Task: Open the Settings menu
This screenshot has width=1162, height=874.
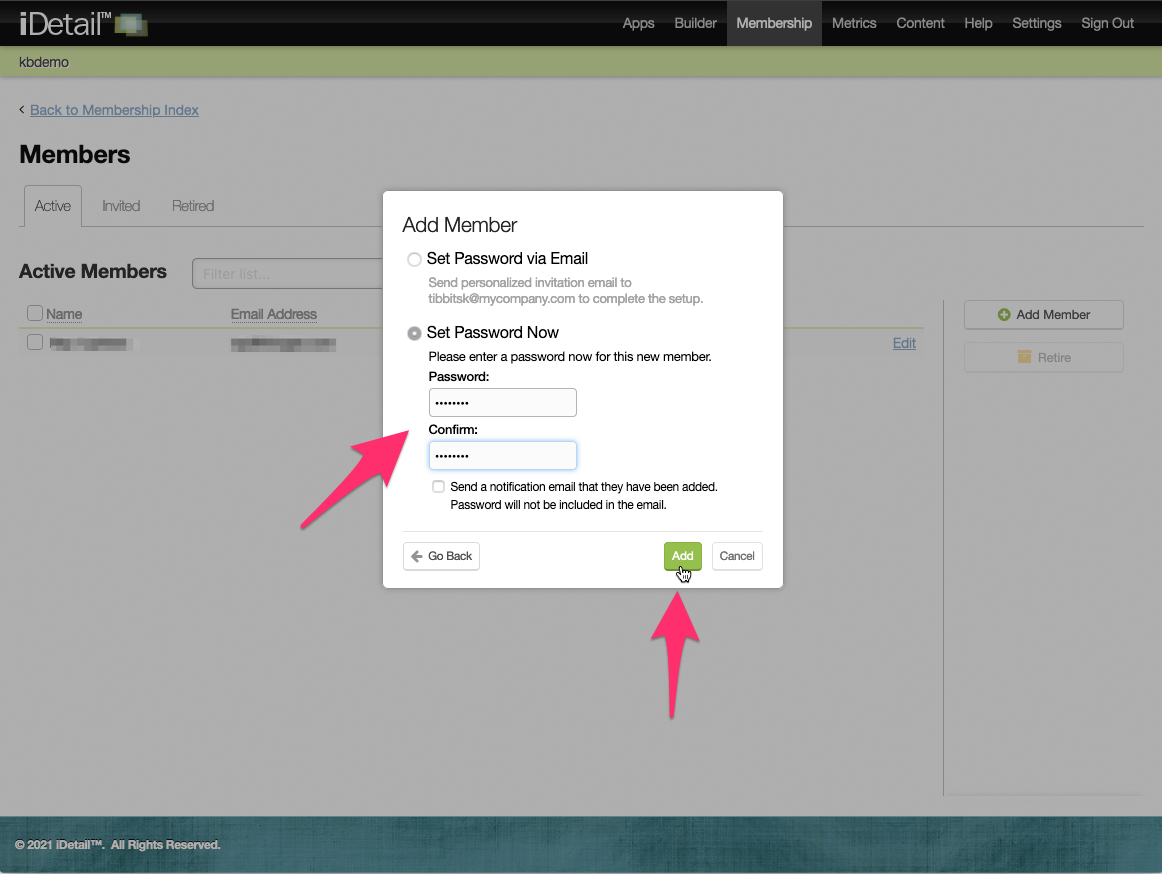Action: [1036, 23]
